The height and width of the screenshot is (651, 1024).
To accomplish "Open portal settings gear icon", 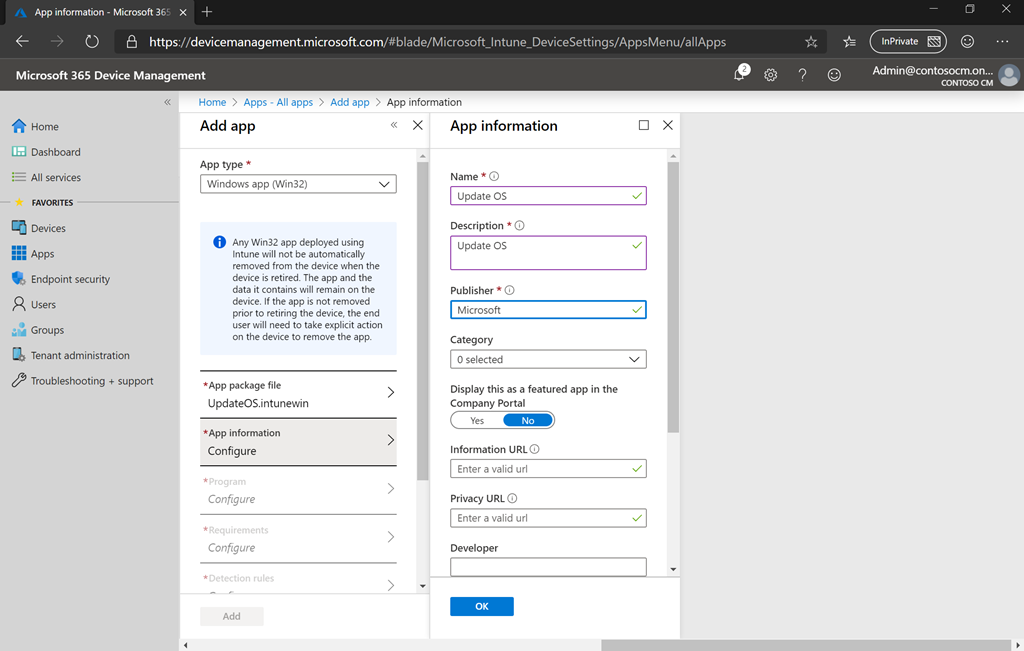I will coord(771,75).
